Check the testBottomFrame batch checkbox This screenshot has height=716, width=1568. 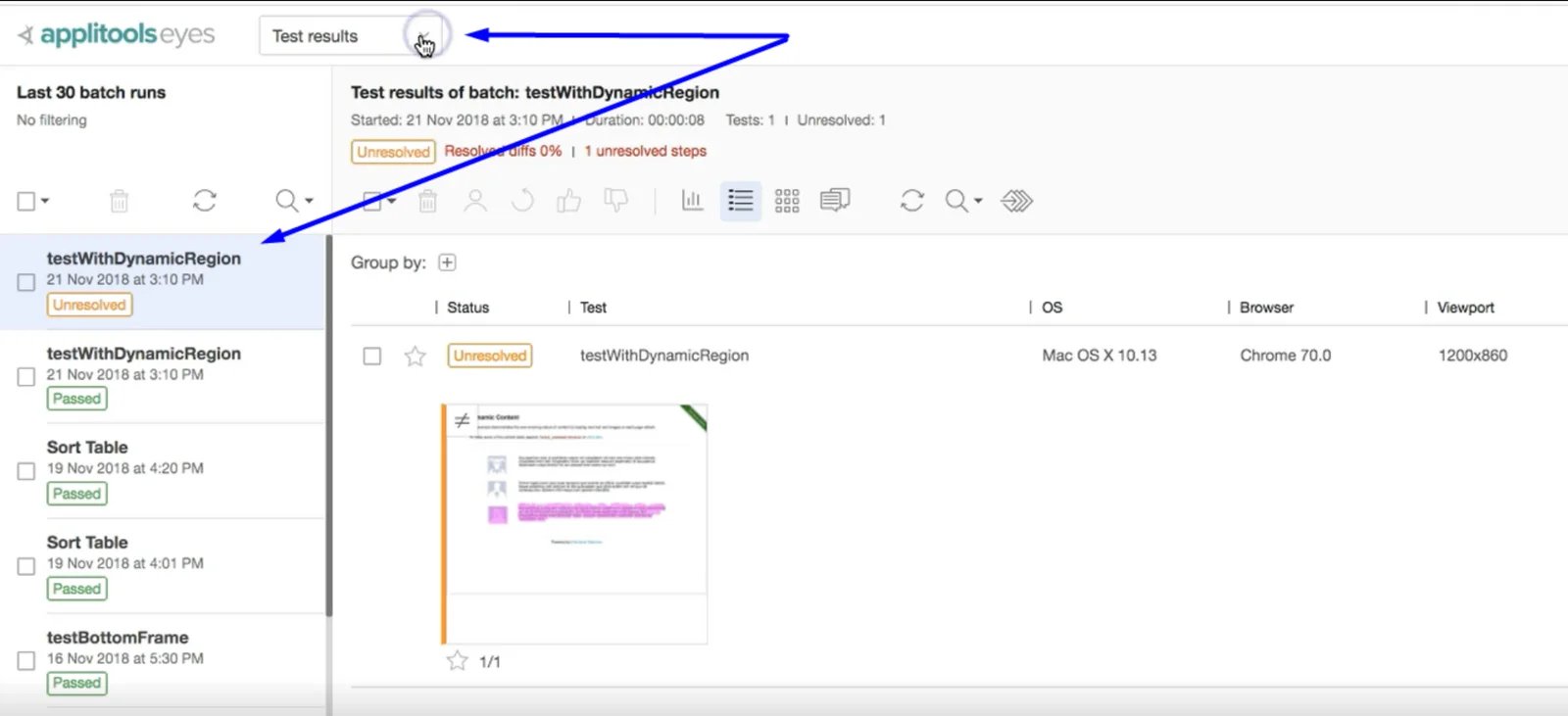(x=26, y=661)
